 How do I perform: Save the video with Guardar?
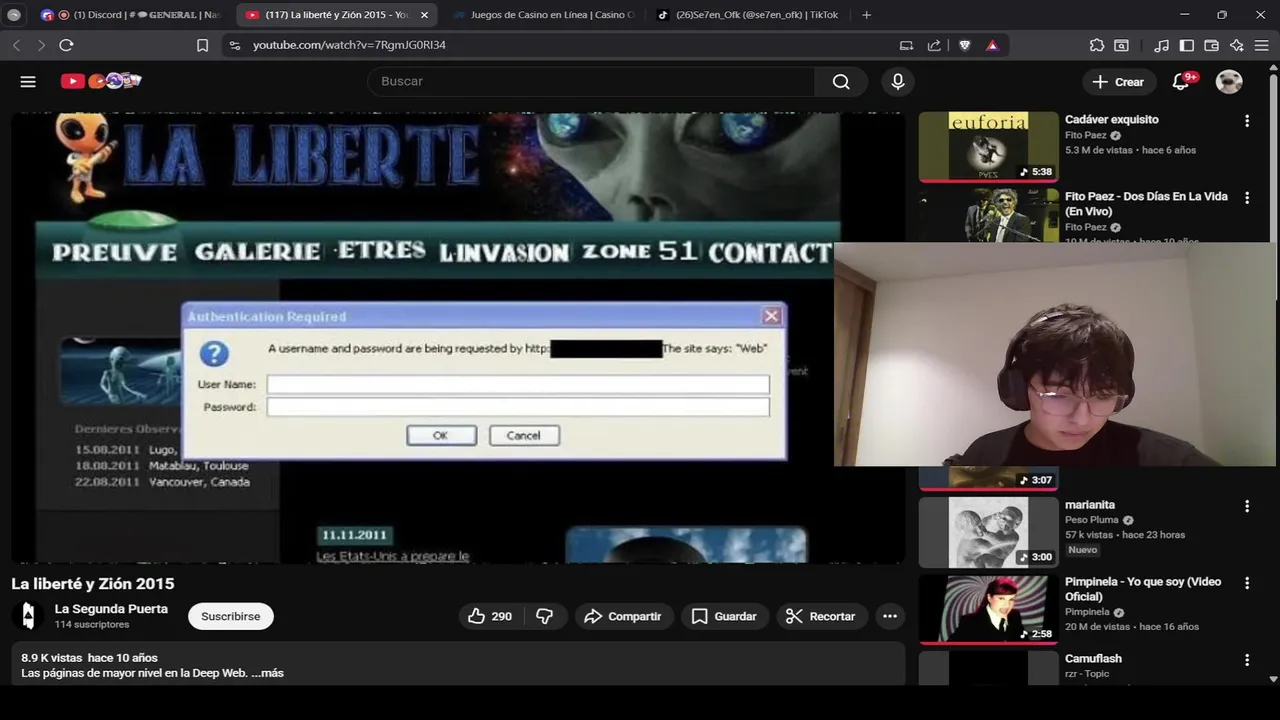[x=724, y=616]
